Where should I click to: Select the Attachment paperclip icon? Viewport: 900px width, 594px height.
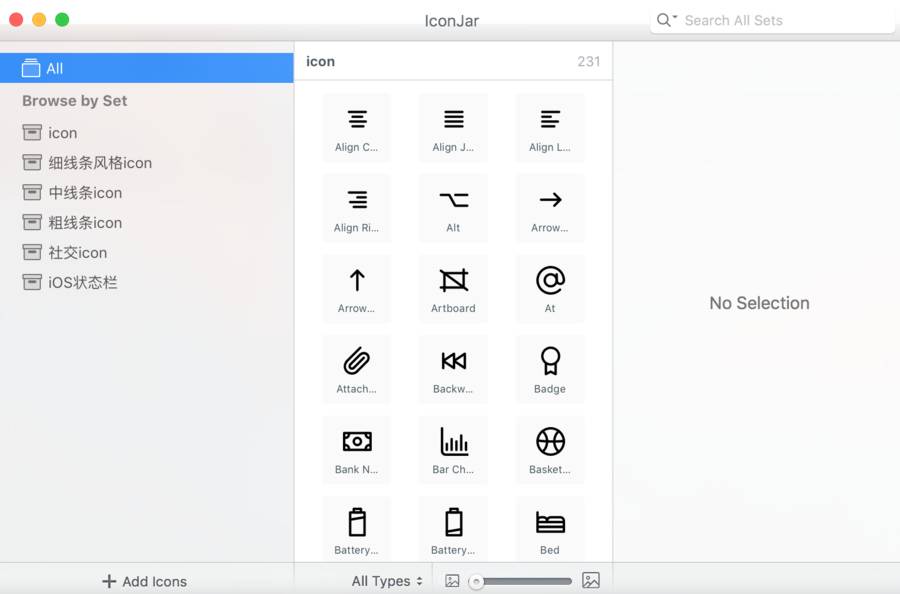click(x=356, y=370)
